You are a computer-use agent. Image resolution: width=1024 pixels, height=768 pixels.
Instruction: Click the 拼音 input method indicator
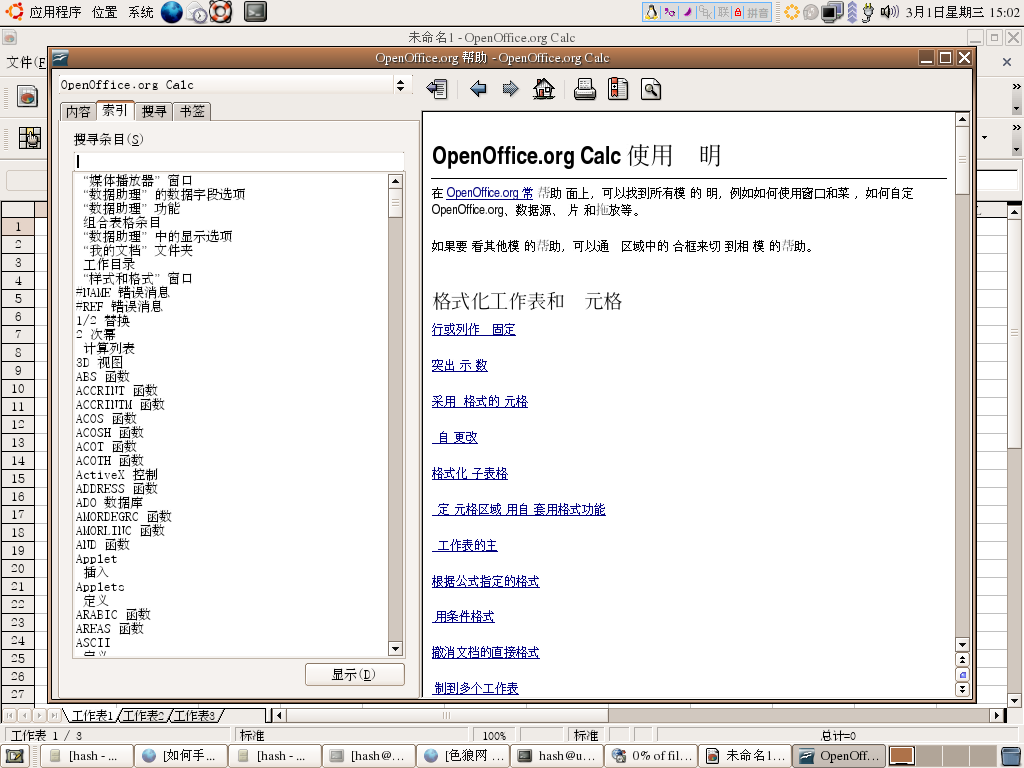pyautogui.click(x=758, y=12)
